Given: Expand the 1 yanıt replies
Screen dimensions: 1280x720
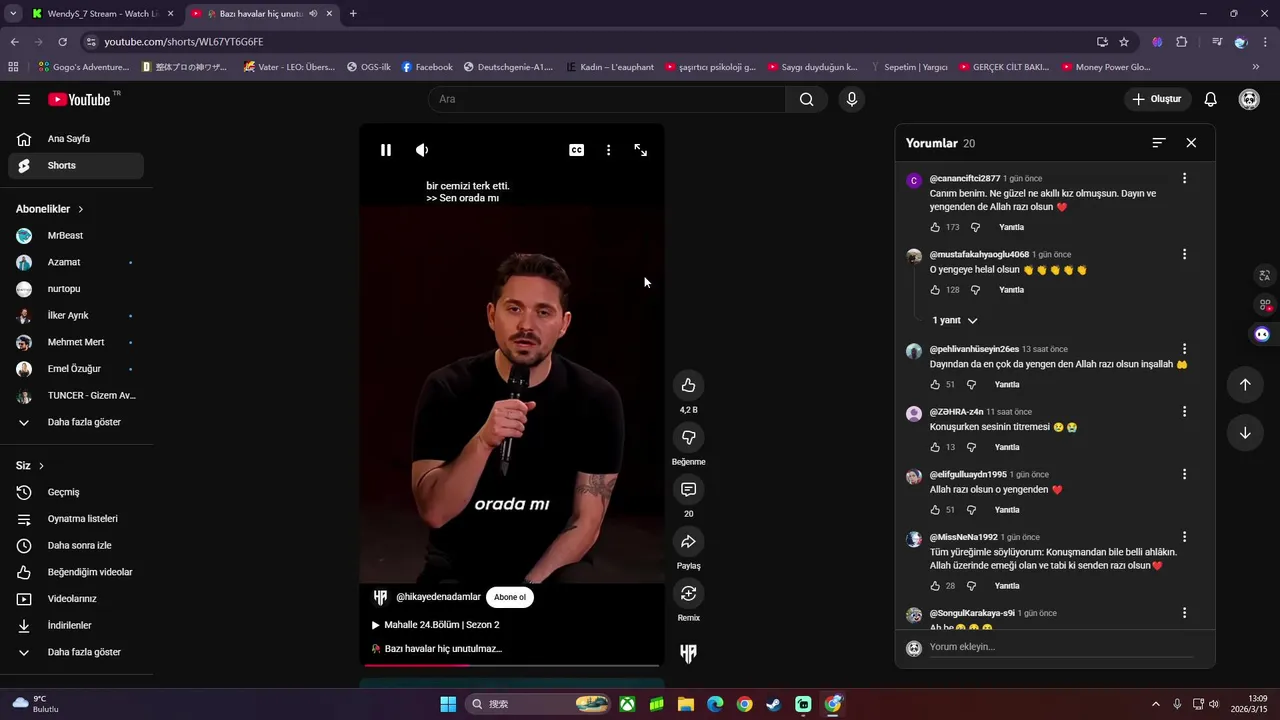Looking at the screenshot, I should (x=955, y=320).
